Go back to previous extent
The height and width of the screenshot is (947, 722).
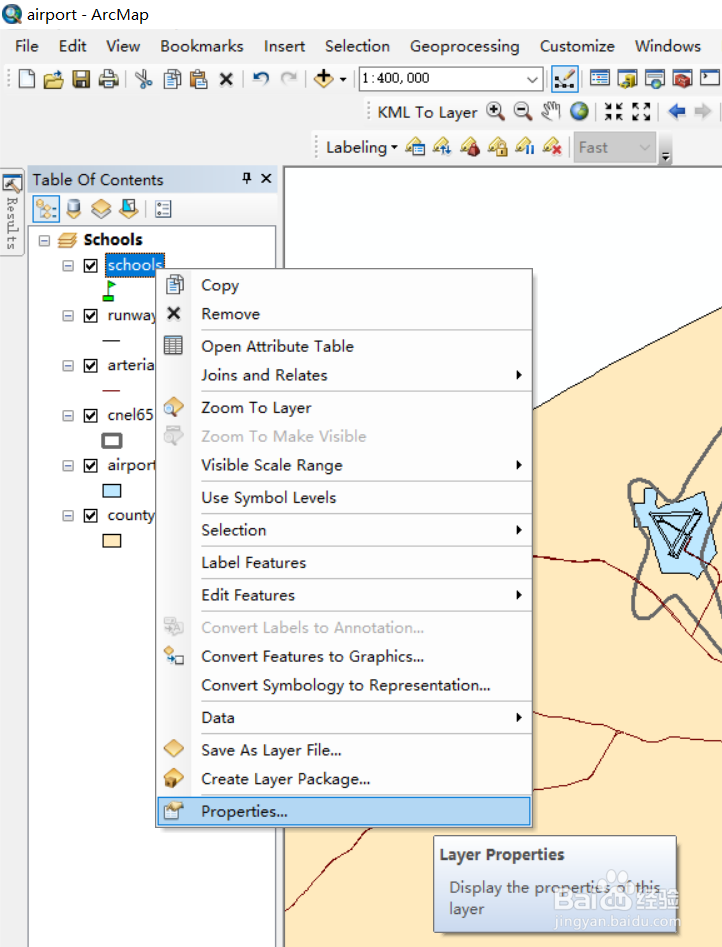click(677, 111)
